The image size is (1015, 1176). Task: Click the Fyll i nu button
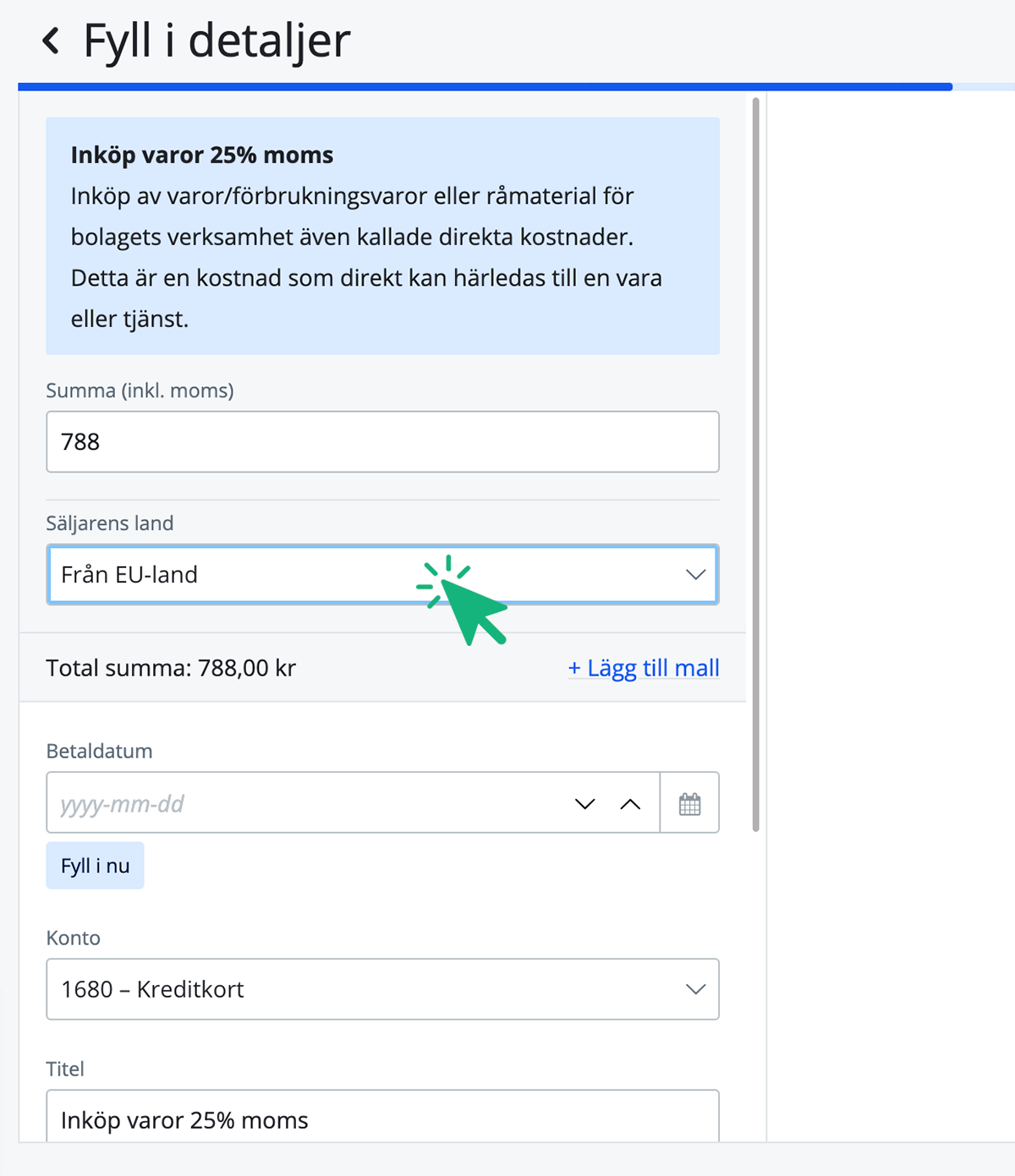95,866
